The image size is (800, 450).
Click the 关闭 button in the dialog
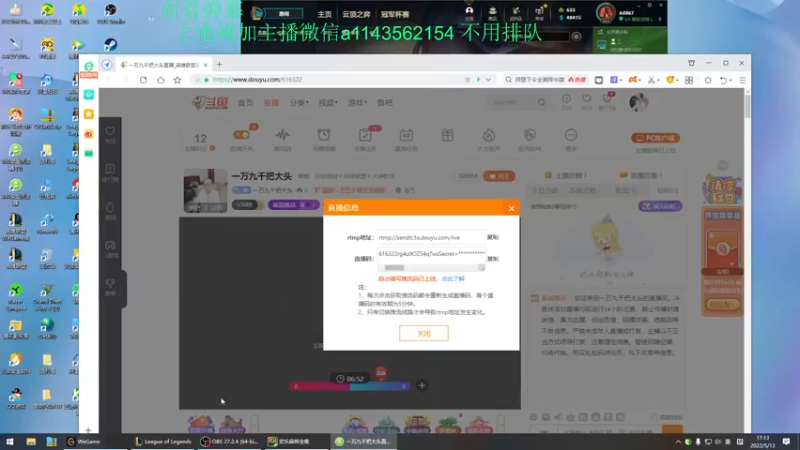(x=423, y=333)
